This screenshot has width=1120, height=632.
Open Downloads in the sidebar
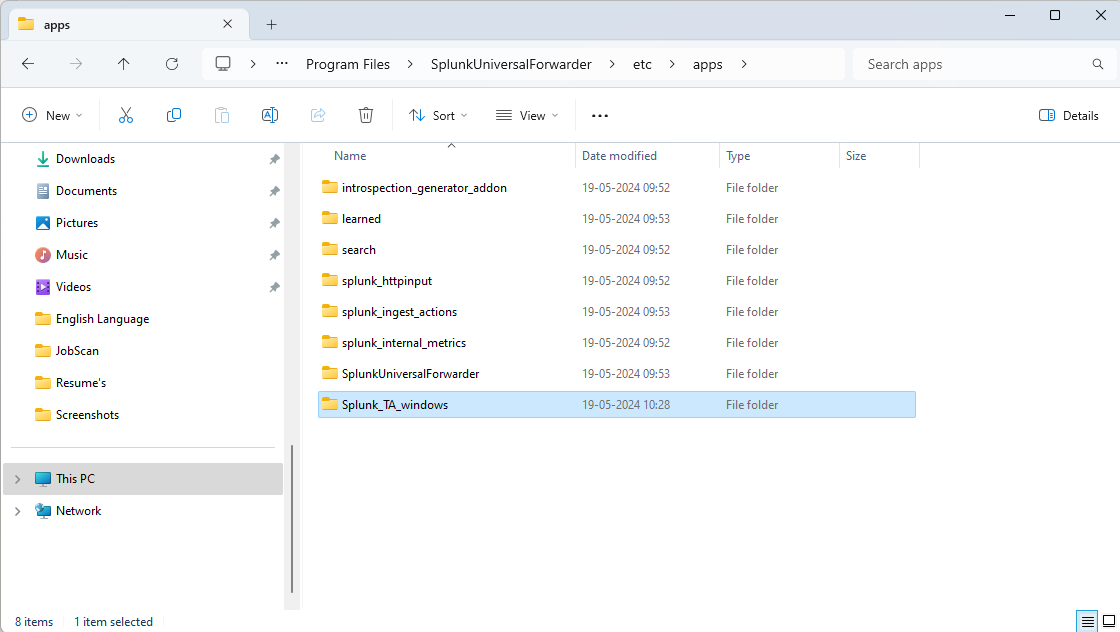coord(86,159)
